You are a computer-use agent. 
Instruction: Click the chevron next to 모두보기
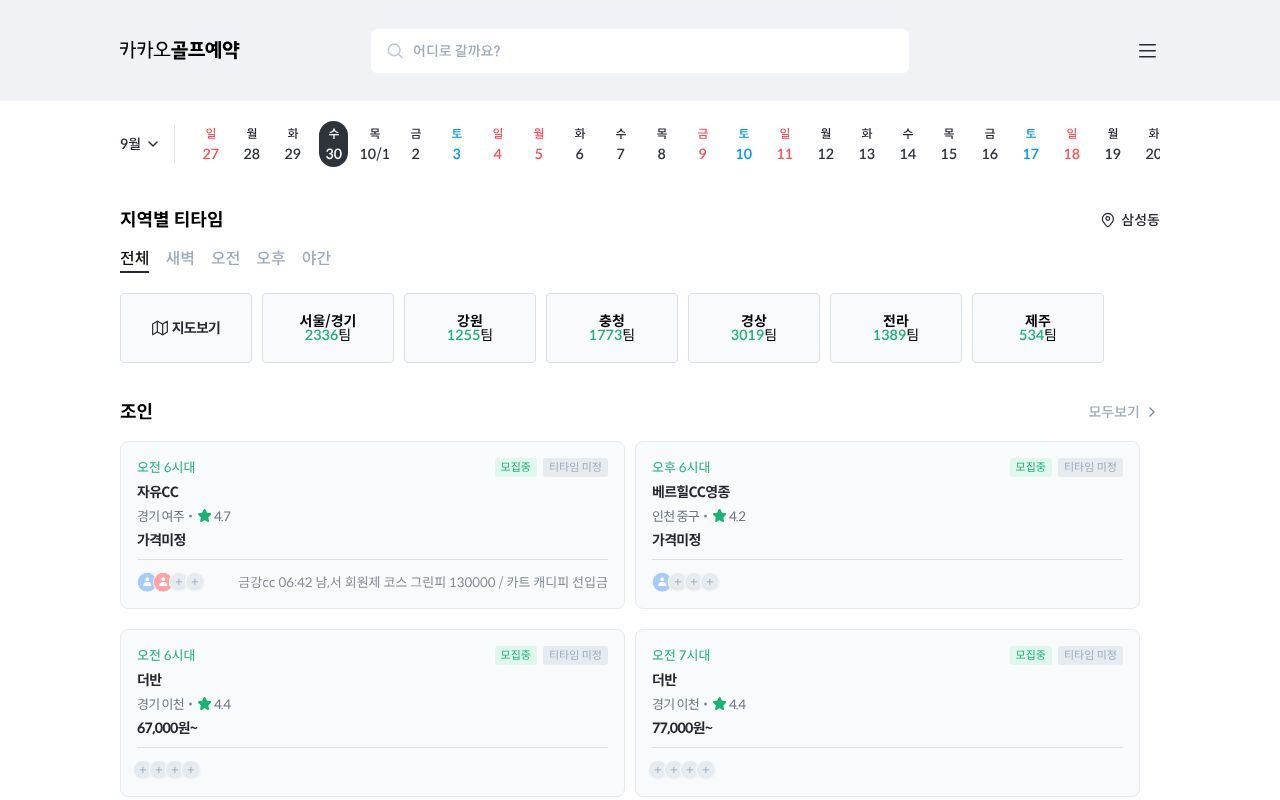pyautogui.click(x=1152, y=412)
